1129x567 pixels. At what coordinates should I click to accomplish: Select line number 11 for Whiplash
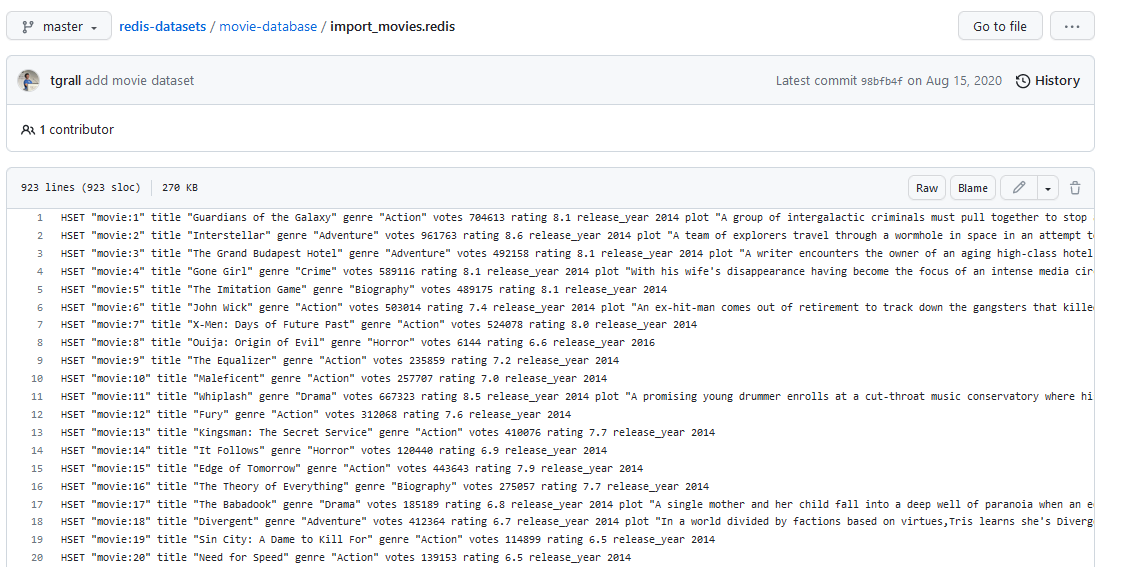coord(37,397)
